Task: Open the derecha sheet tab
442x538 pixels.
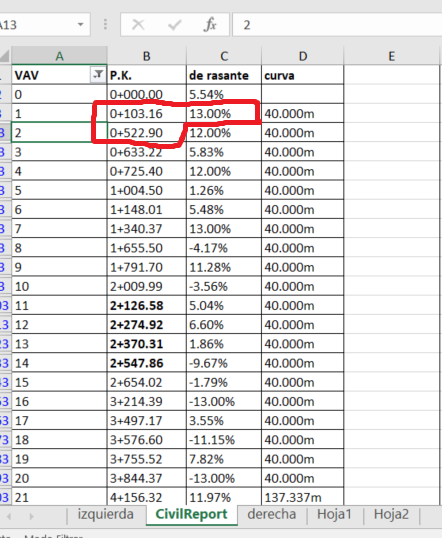Action: 272,514
